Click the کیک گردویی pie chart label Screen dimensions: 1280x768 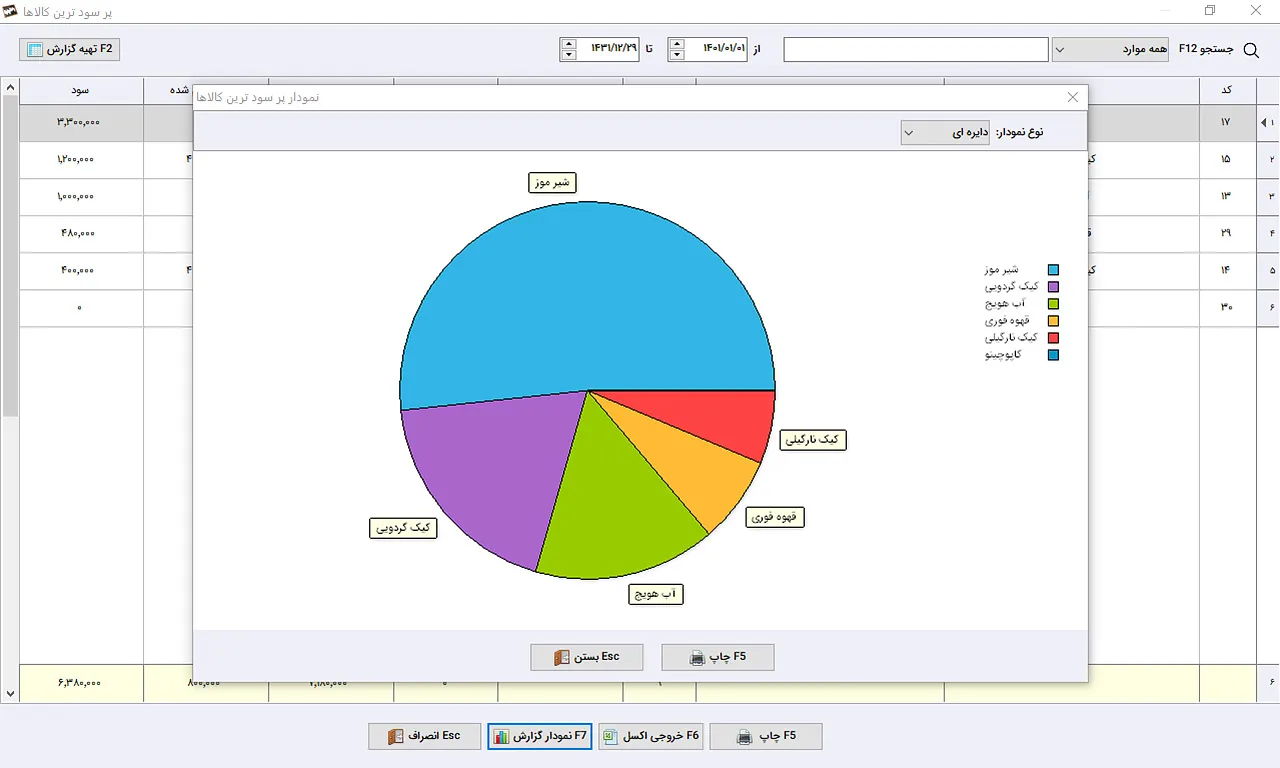click(x=403, y=528)
